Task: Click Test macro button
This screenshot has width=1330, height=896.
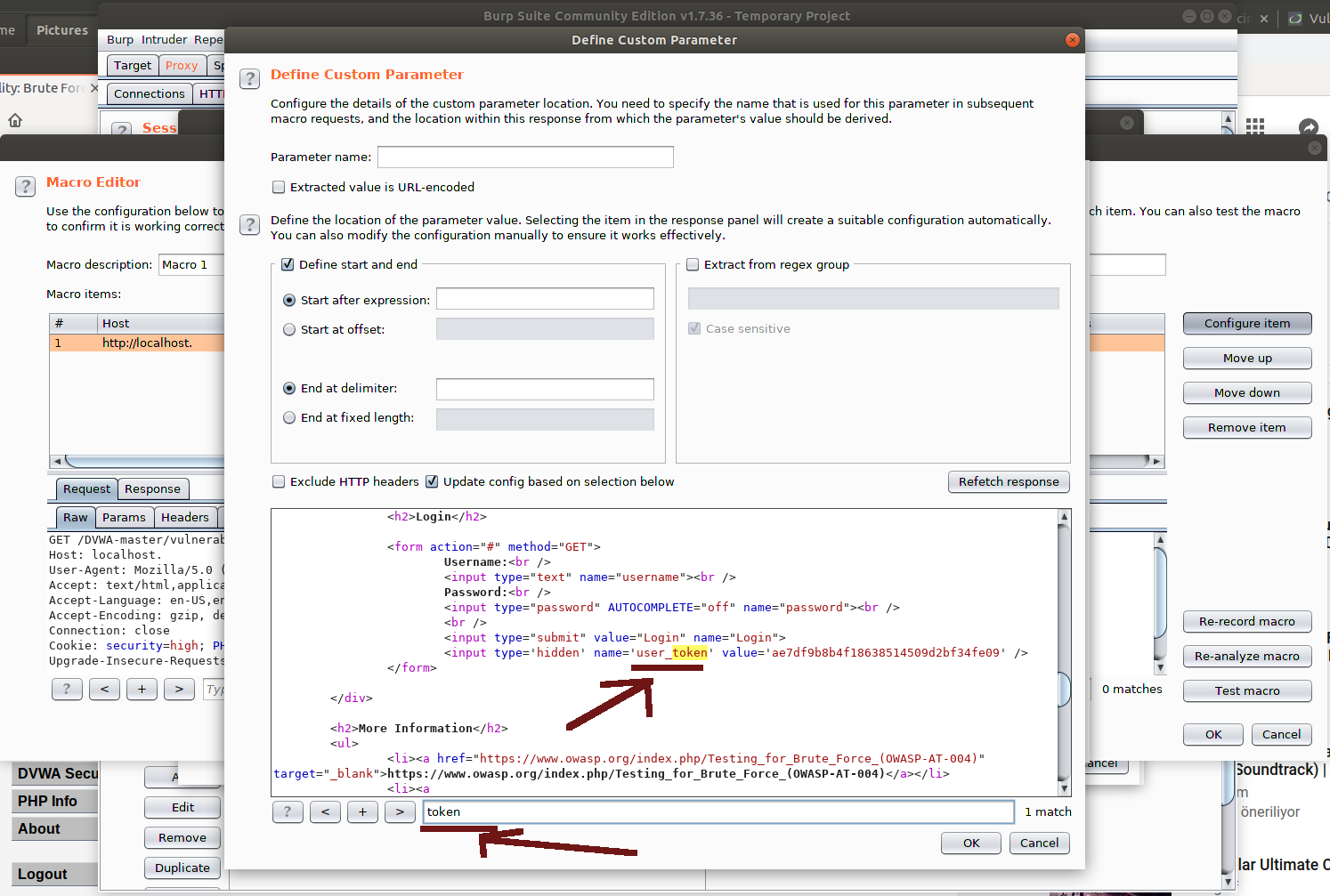Action: [1247, 690]
